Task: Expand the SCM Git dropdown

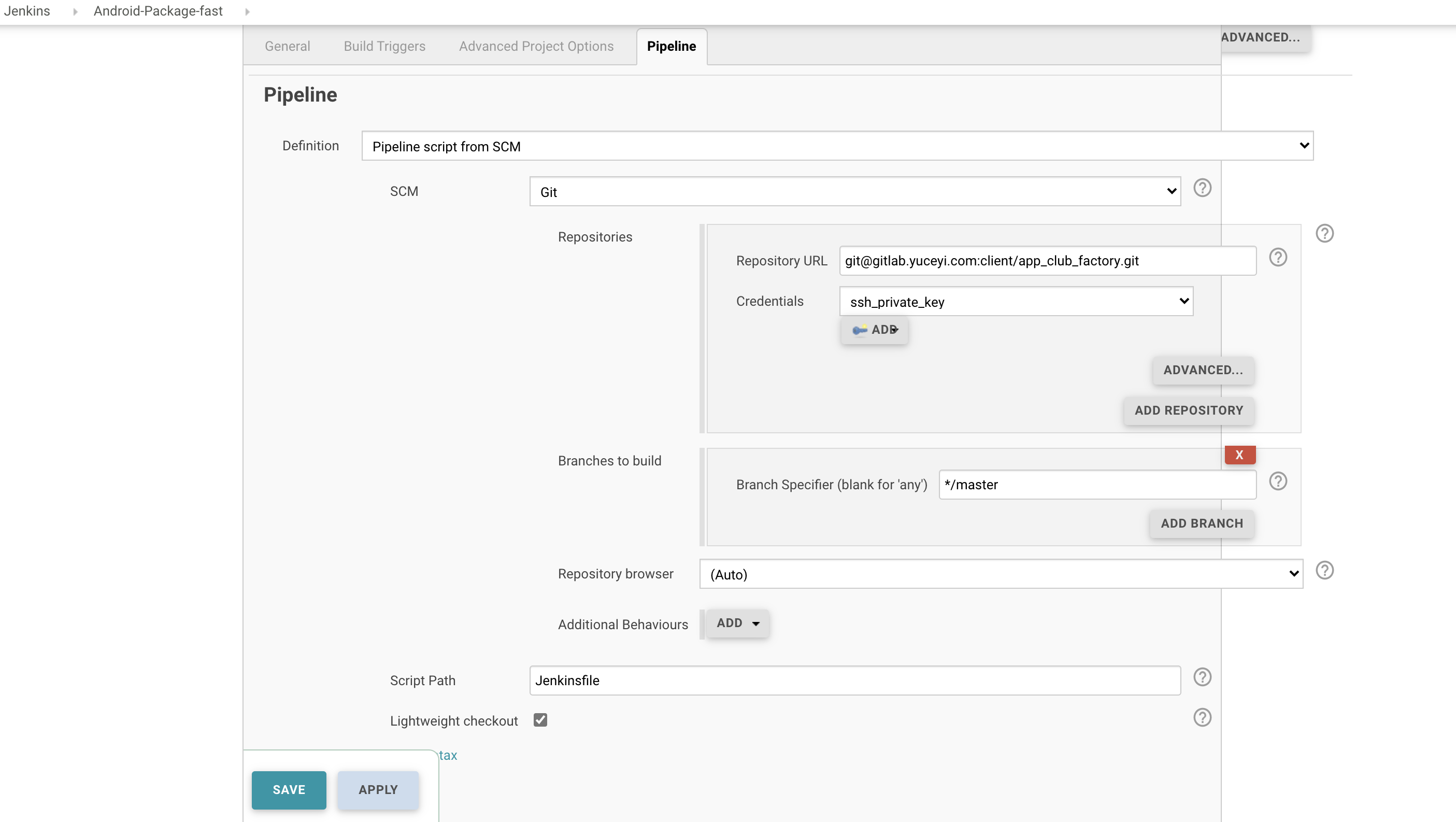Action: [854, 192]
